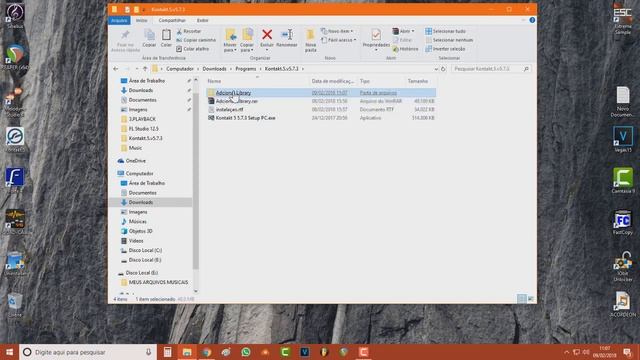Open WhatsApp from the taskbar
This screenshot has height=360, width=640.
point(246,352)
